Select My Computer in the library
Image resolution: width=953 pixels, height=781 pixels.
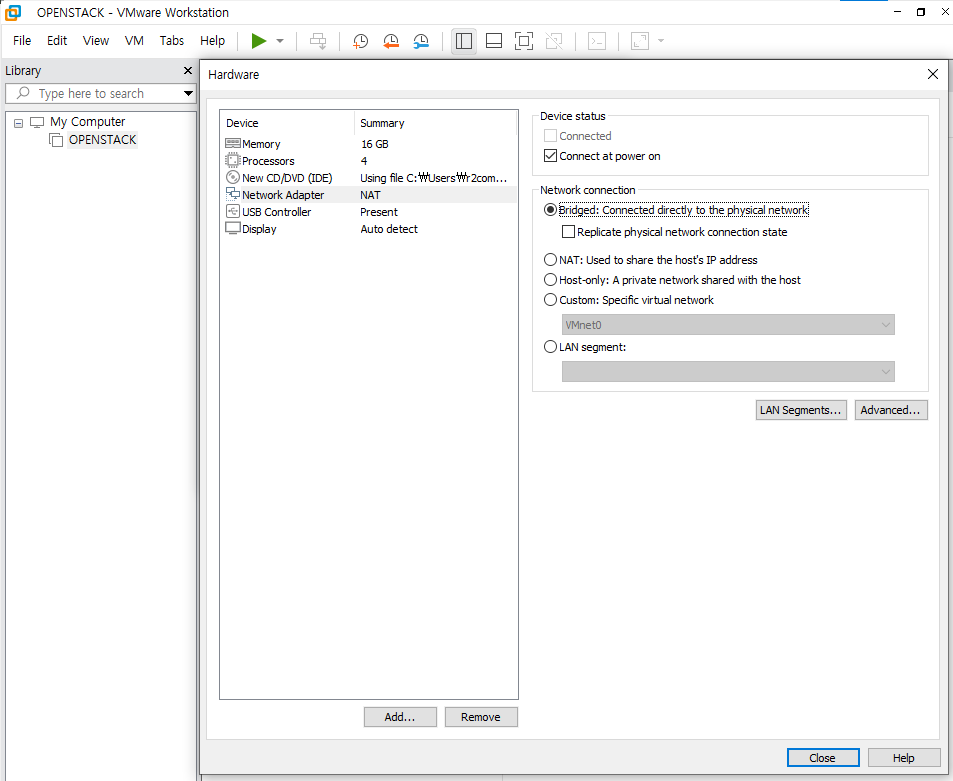[88, 122]
